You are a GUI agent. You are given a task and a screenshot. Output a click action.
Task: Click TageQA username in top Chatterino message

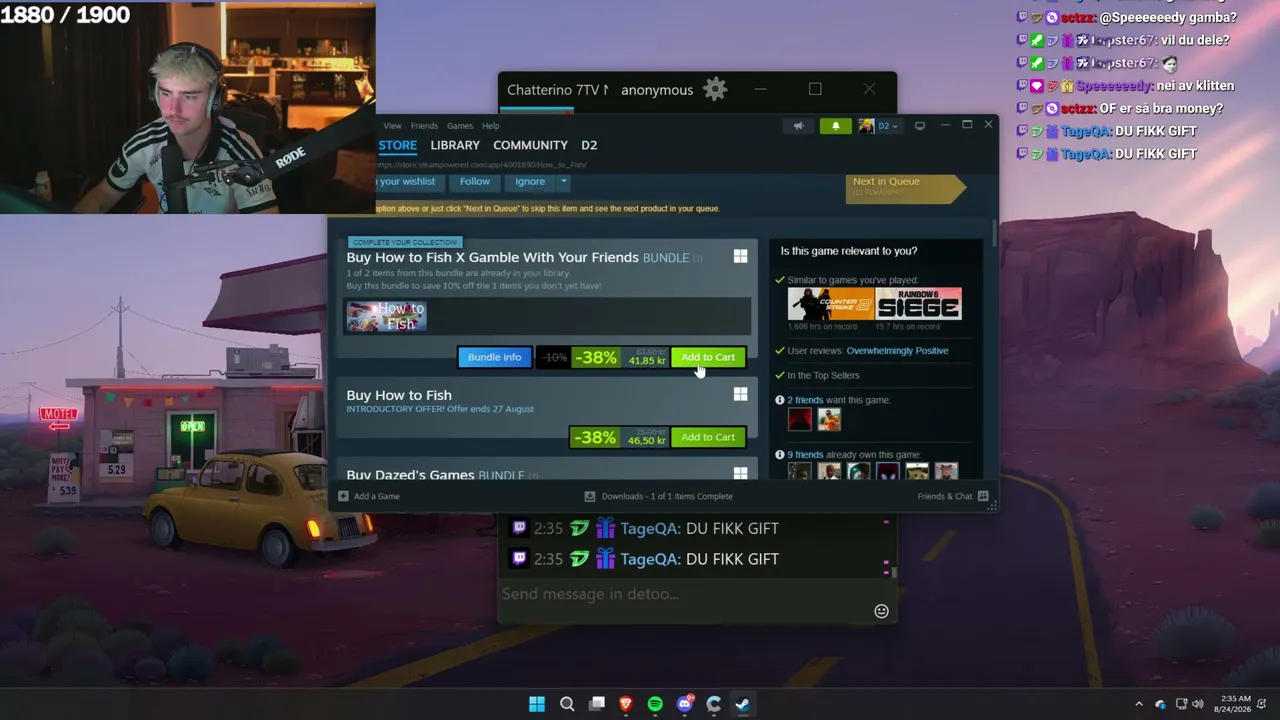[650, 528]
